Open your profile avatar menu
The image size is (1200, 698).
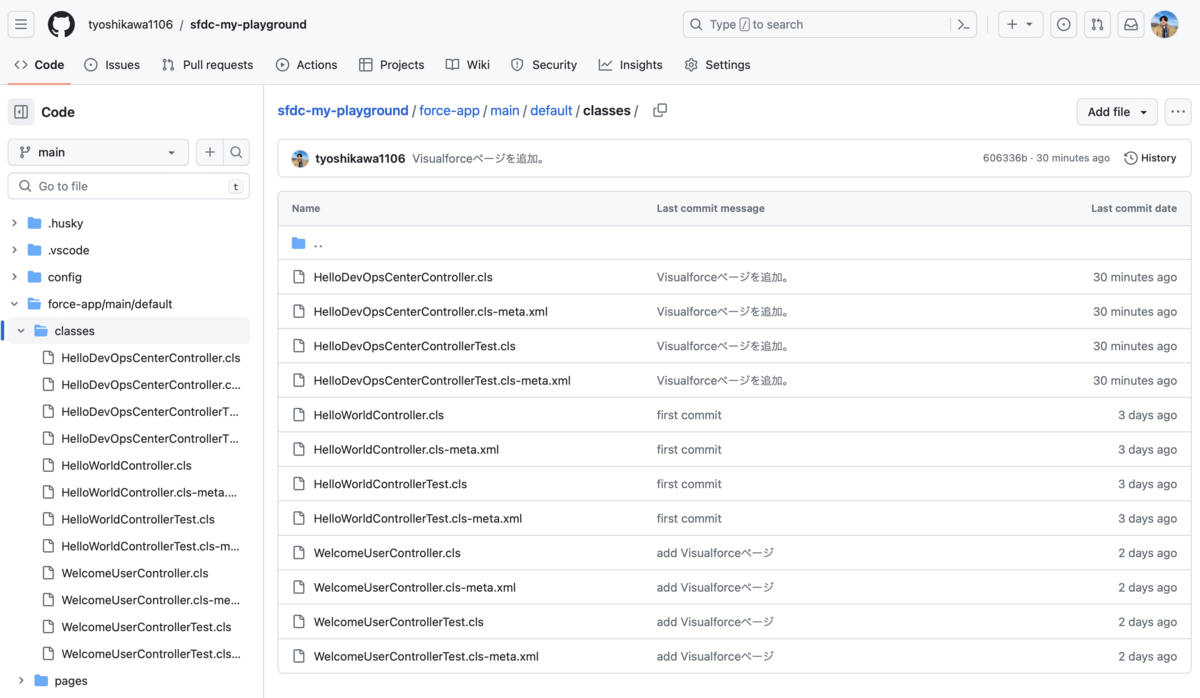(1165, 24)
